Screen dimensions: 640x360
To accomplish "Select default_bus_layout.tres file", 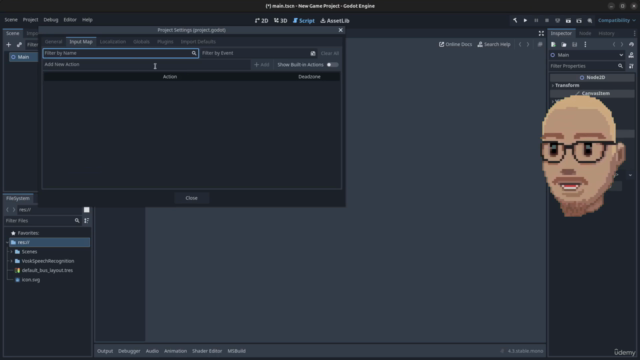I will [47, 270].
